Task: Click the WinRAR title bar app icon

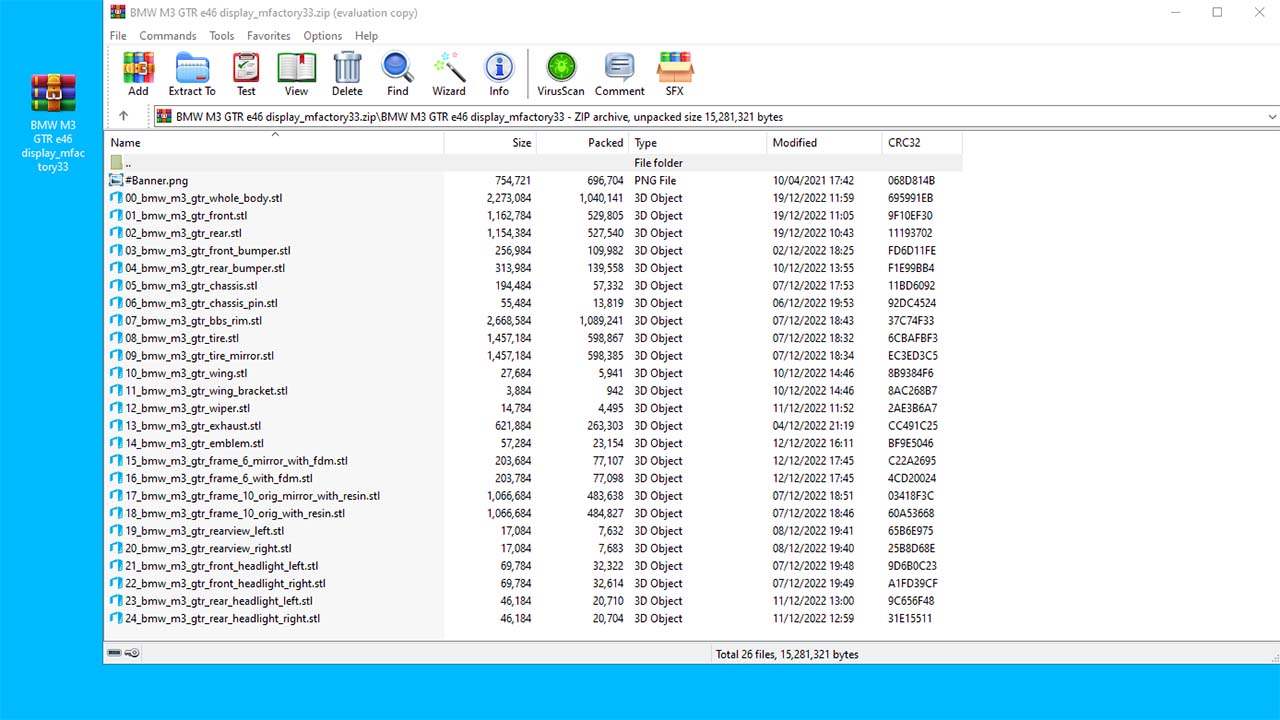Action: click(118, 12)
